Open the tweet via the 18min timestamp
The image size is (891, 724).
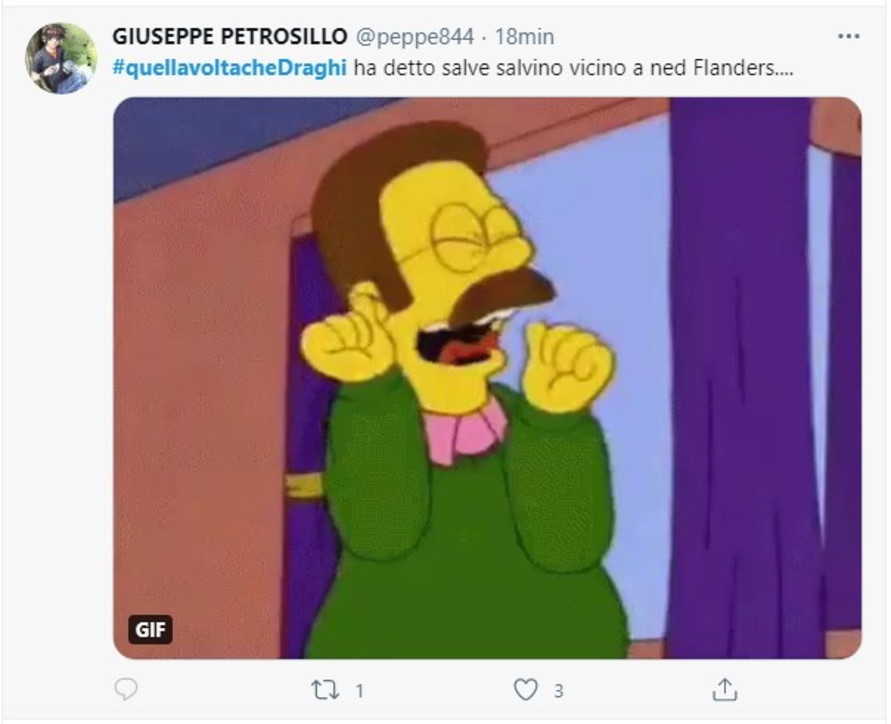point(524,37)
